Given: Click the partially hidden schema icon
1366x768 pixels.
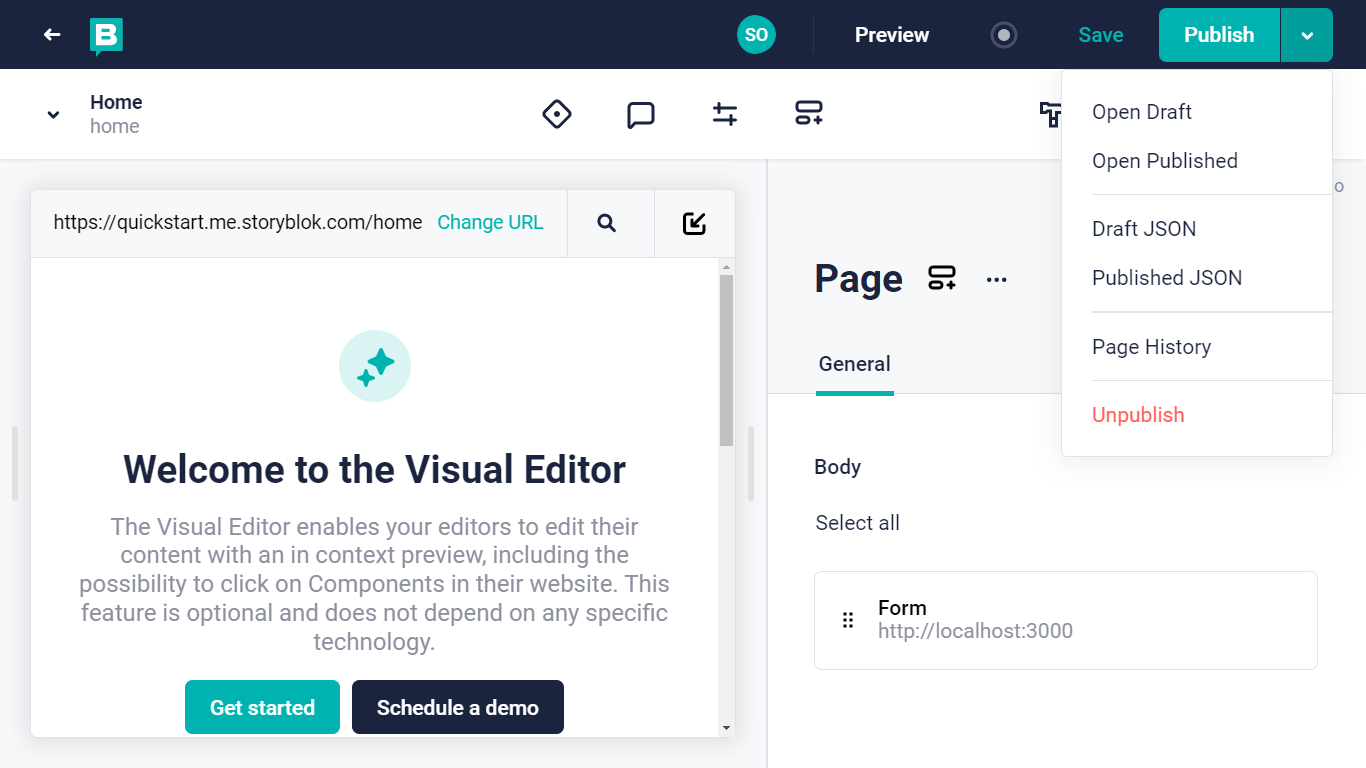Looking at the screenshot, I should [1050, 114].
